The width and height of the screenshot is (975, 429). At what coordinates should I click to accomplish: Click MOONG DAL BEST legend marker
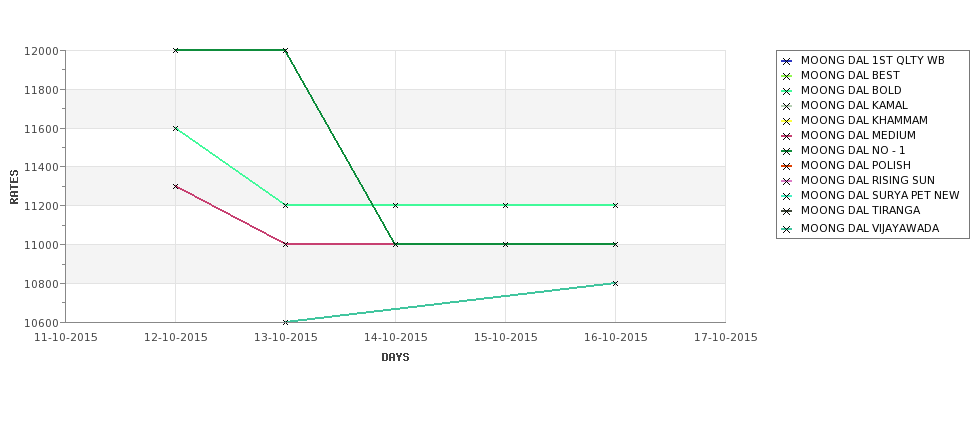click(x=787, y=76)
